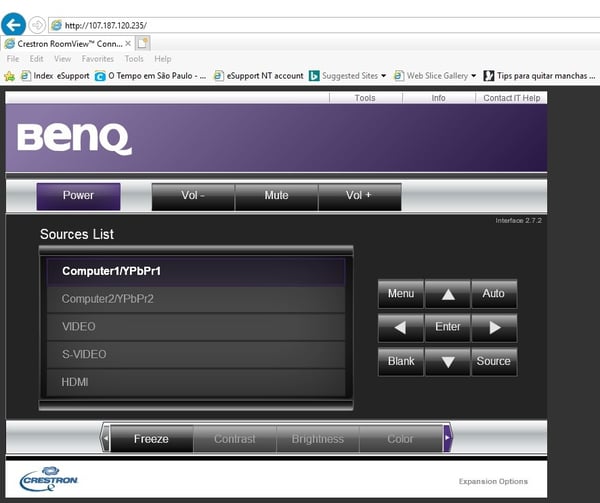Click the Crestron logo
This screenshot has height=503, width=600.
click(49, 479)
